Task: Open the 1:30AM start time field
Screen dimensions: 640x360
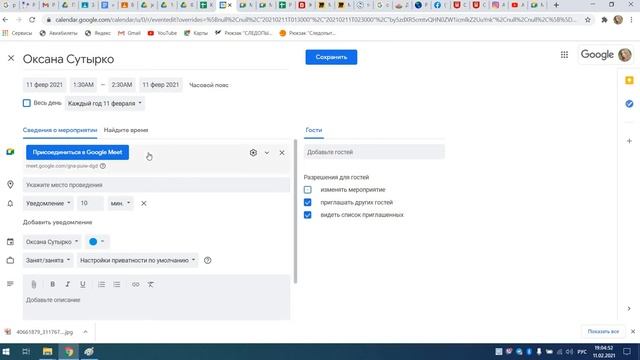Action: [x=83, y=85]
